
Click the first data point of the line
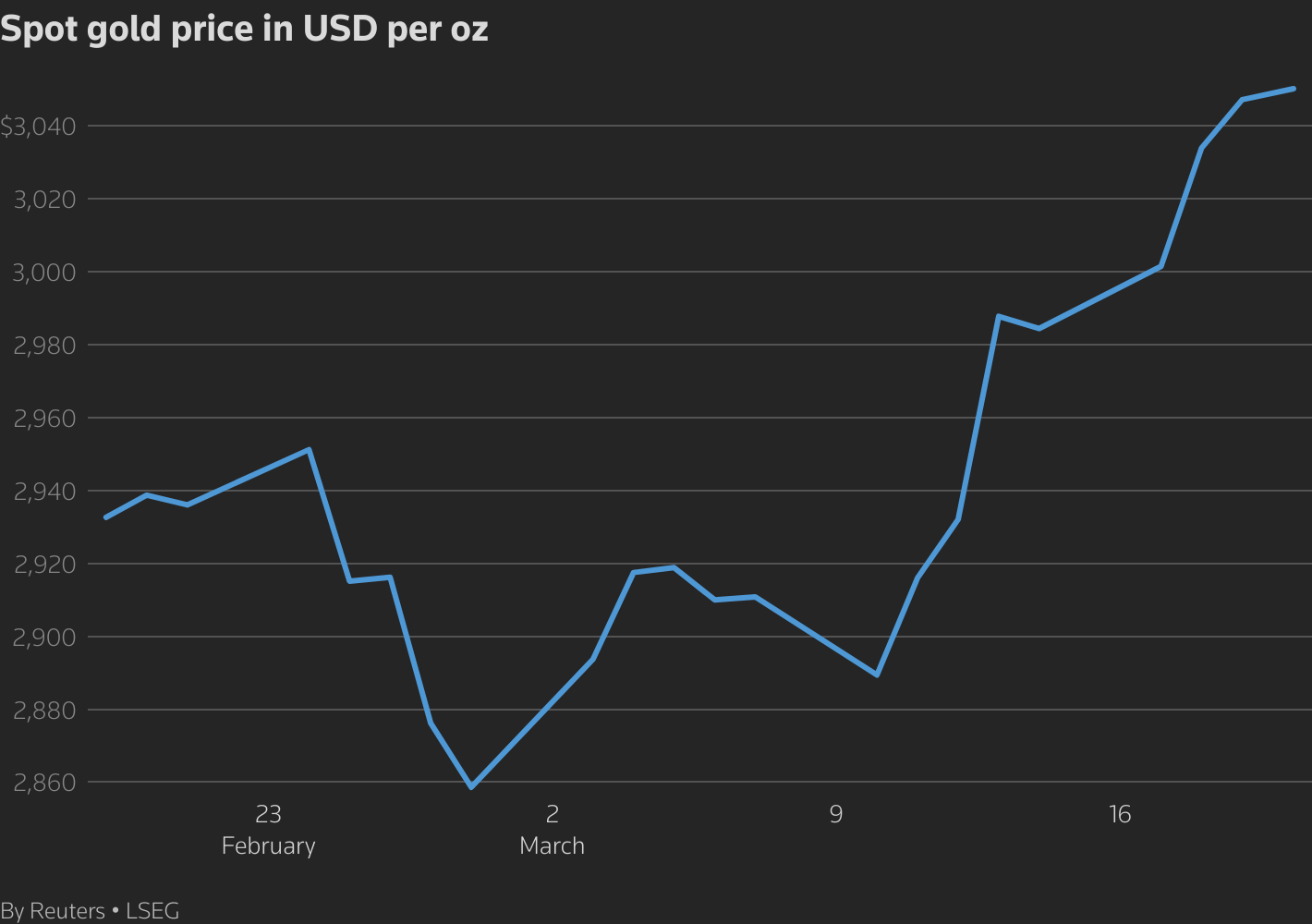[x=106, y=517]
